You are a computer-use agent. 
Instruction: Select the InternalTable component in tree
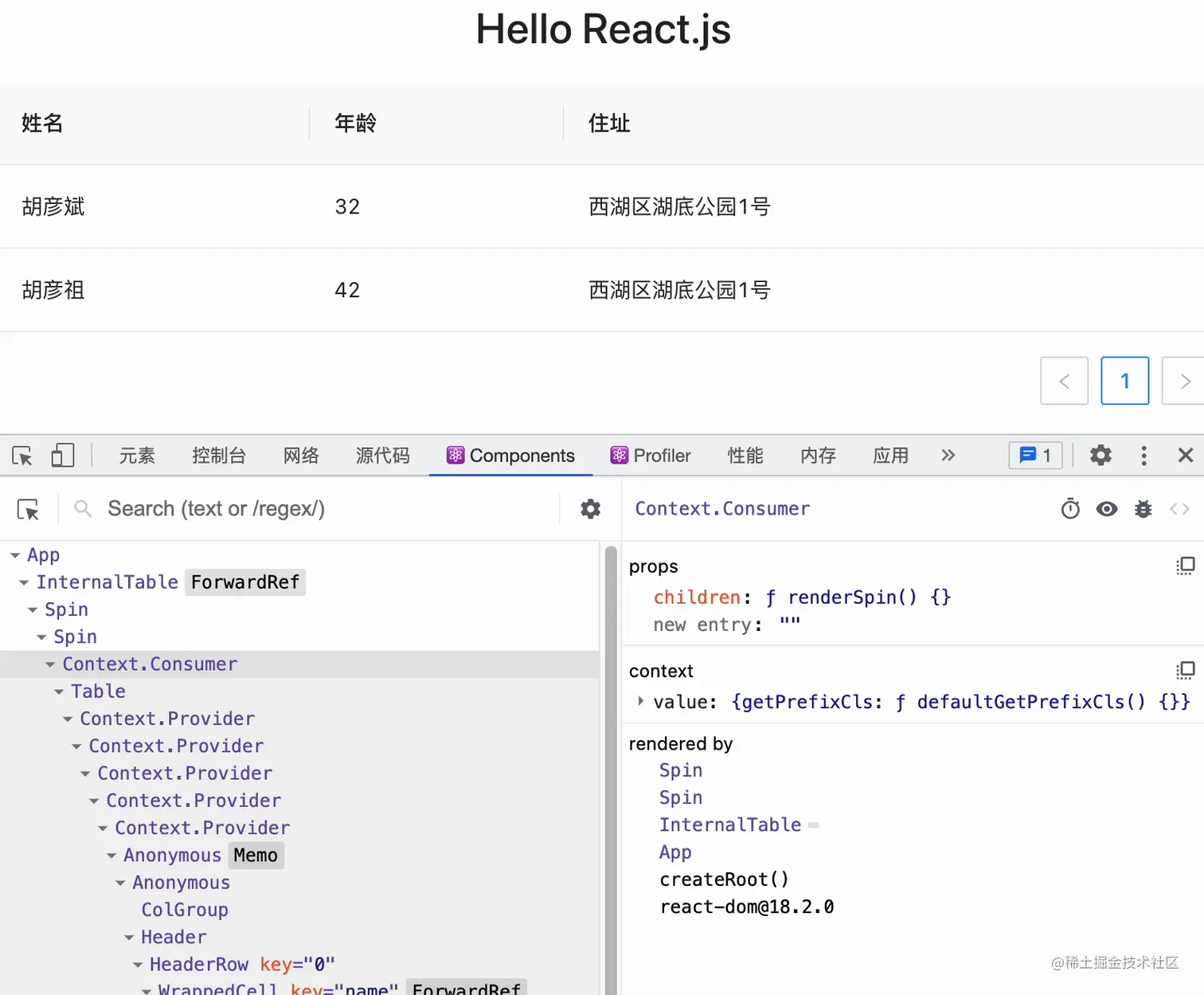coord(107,582)
